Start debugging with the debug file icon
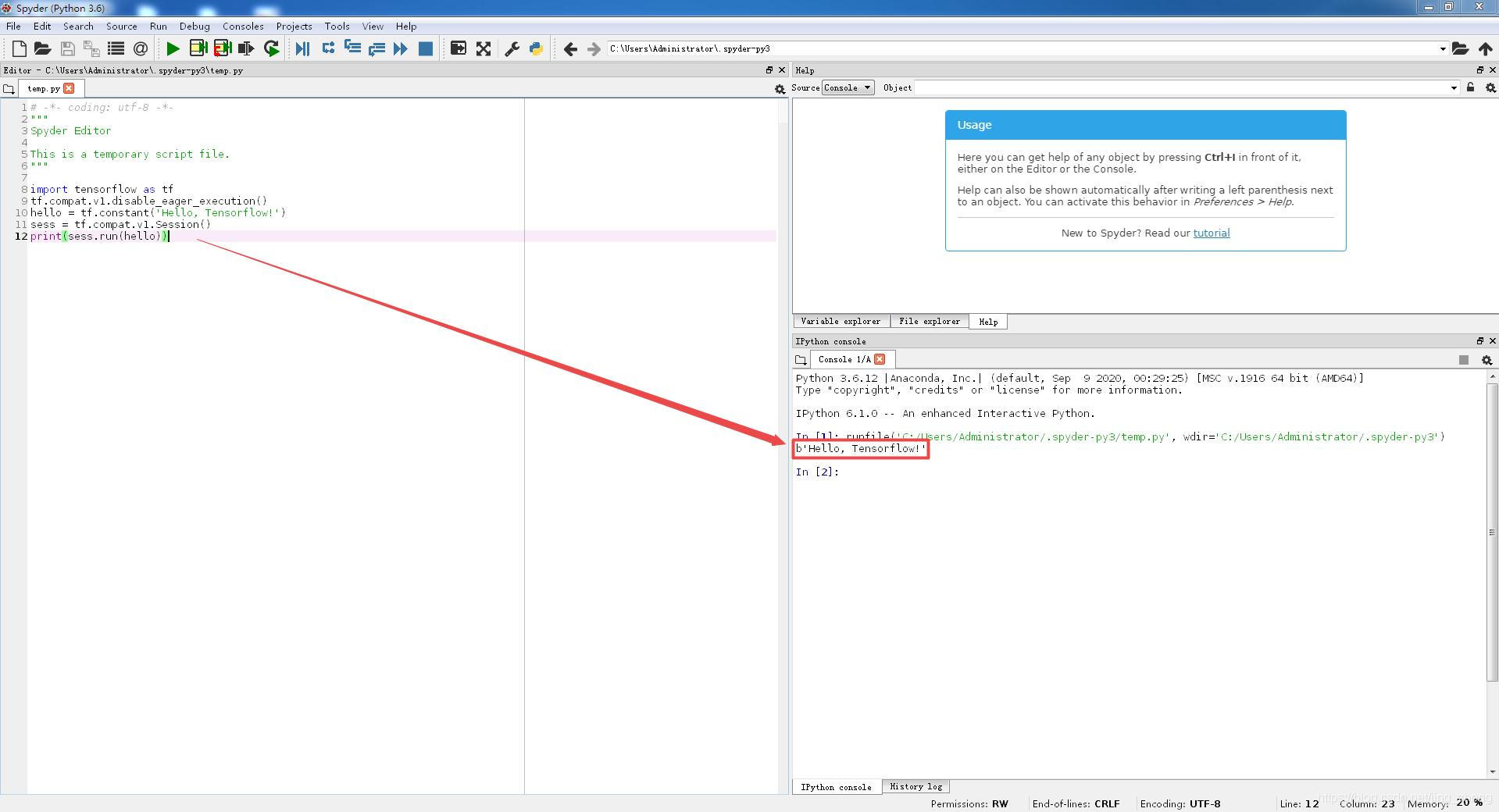 [303, 48]
